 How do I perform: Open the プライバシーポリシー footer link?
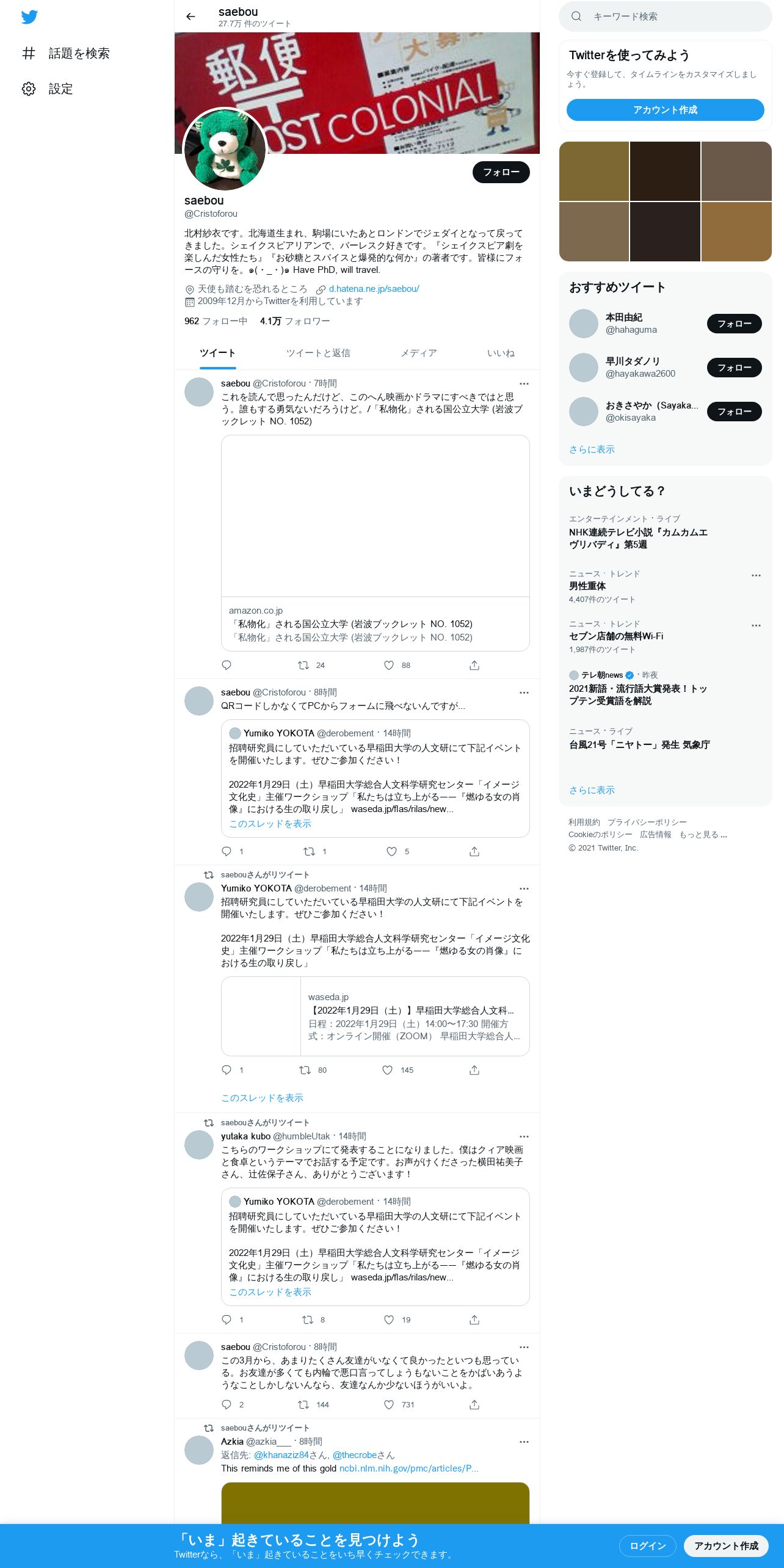tap(647, 822)
